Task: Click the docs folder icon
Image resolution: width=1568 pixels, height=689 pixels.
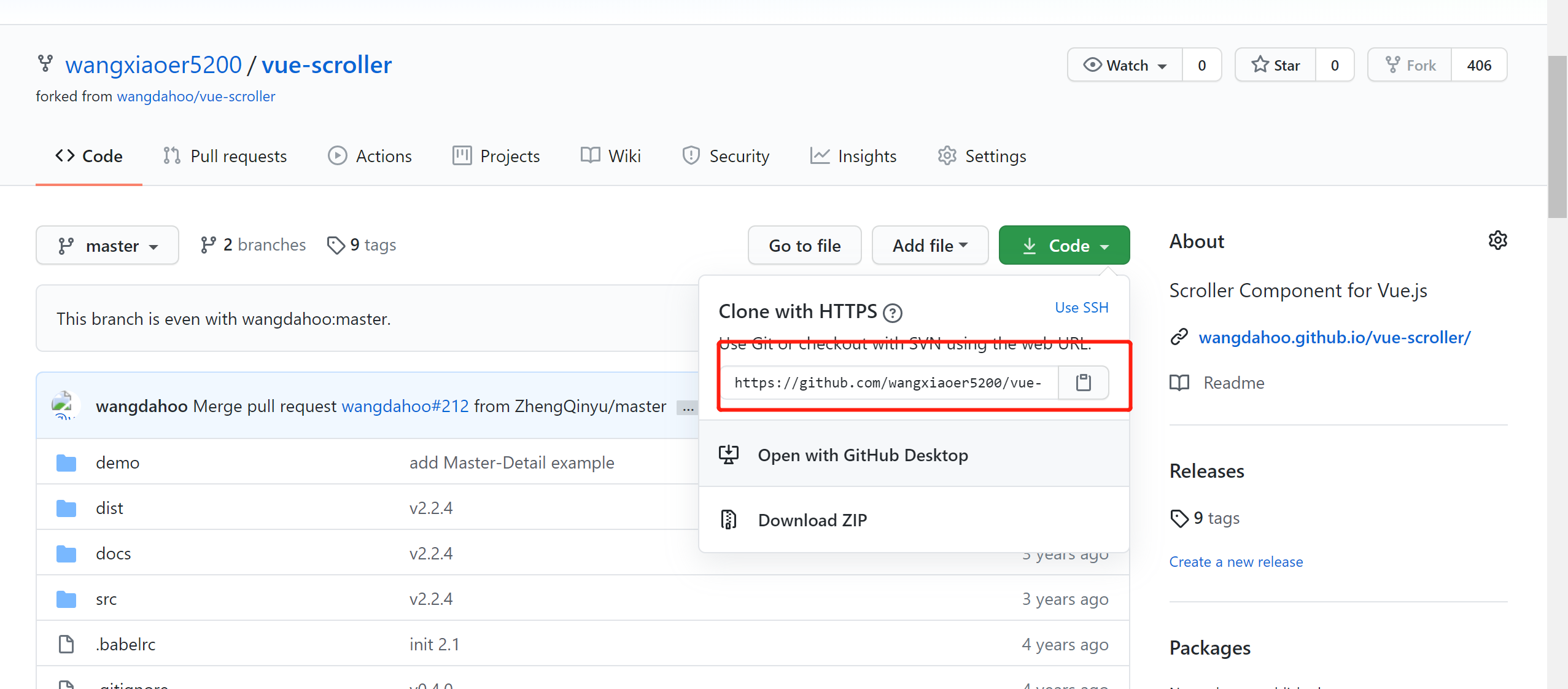Action: [x=66, y=553]
